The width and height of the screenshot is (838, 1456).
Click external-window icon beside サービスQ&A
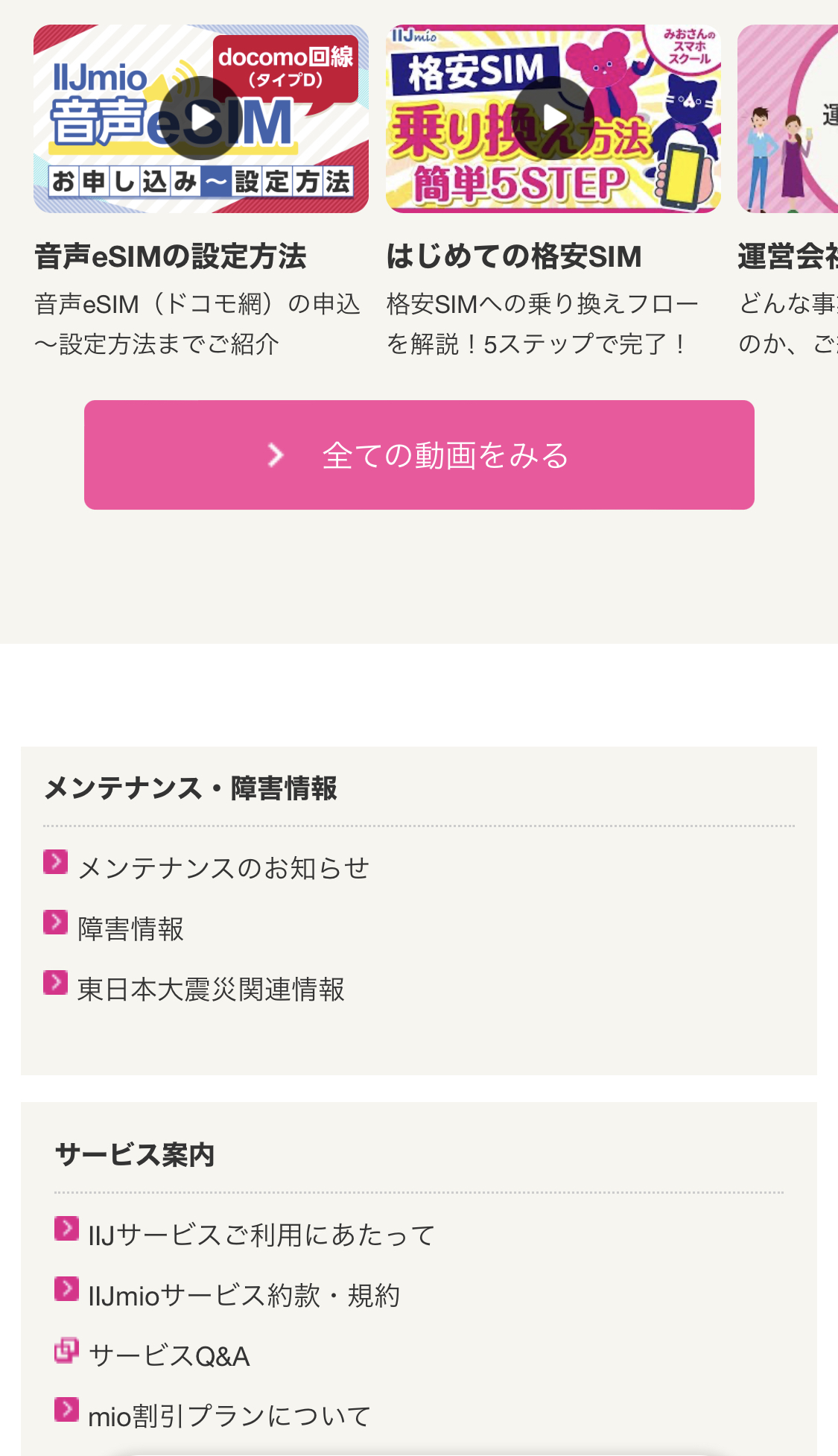point(66,1349)
